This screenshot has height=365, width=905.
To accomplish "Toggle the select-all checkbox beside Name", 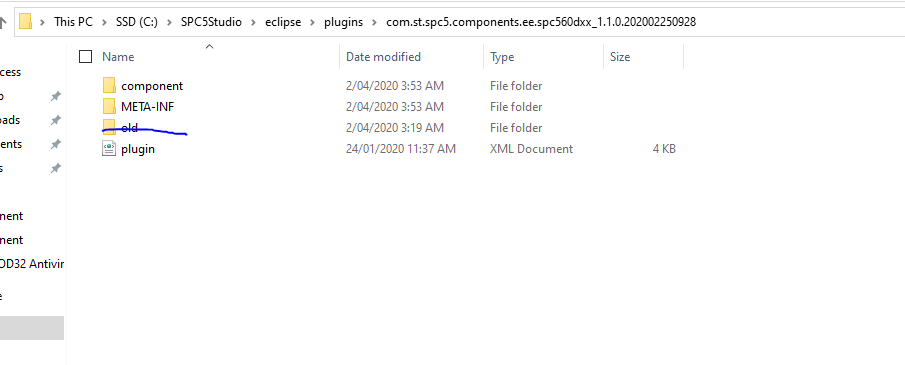I will coord(85,57).
